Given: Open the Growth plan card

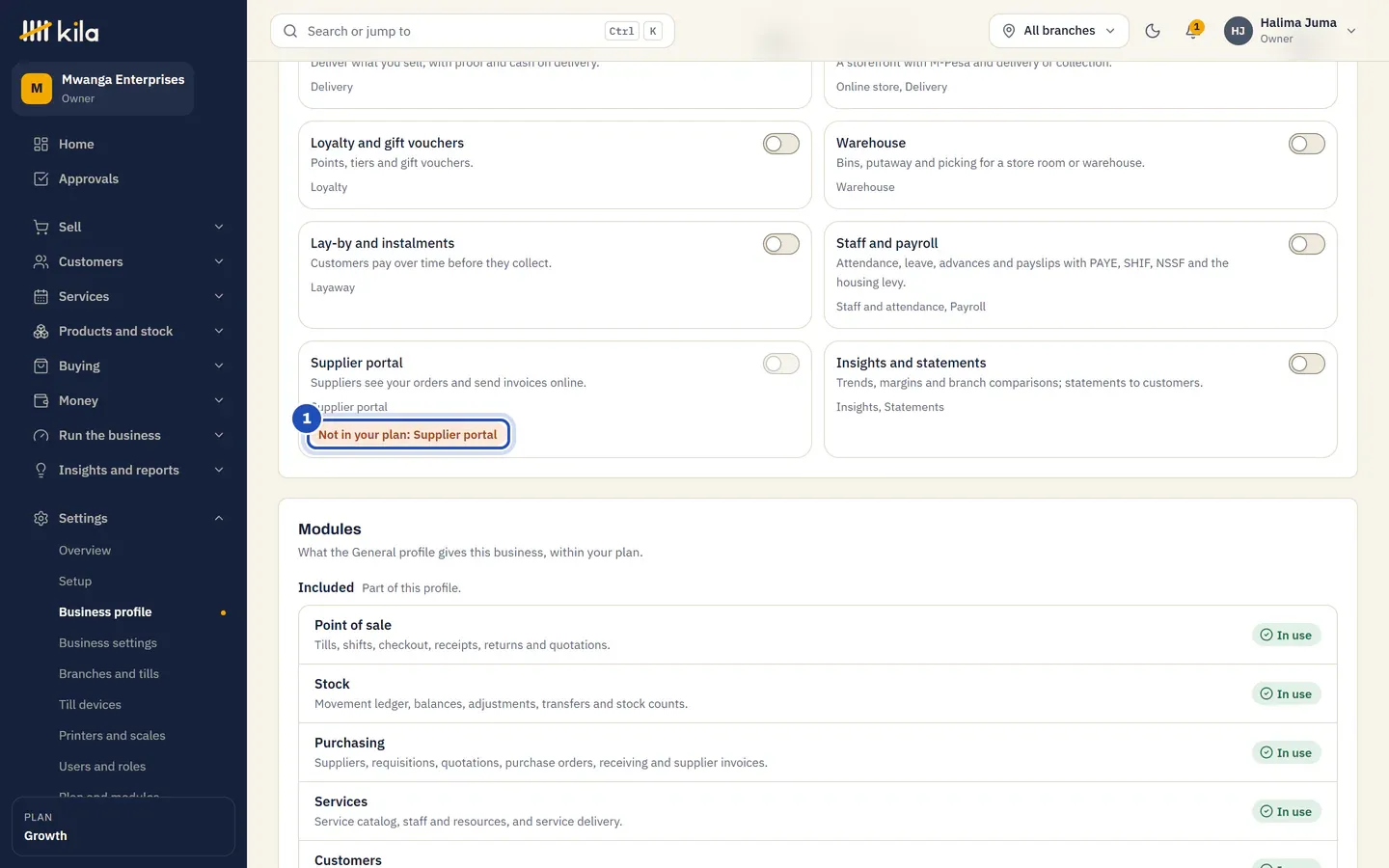Looking at the screenshot, I should pos(123,827).
